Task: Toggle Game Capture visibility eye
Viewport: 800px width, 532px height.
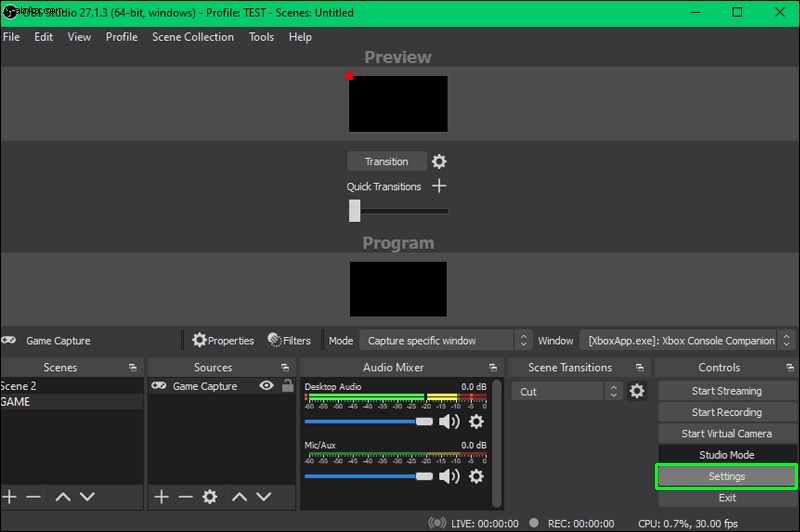Action: 266,386
